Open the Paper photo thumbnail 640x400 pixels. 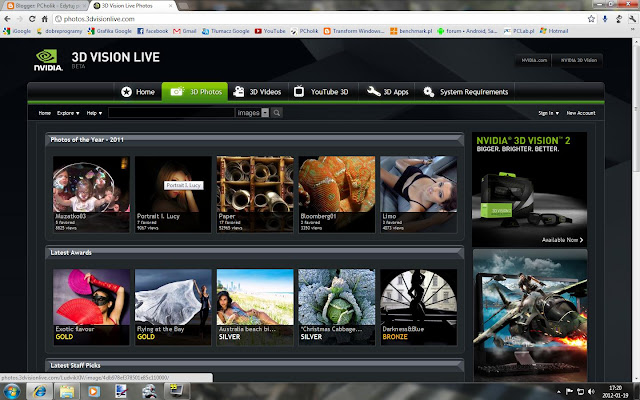[x=255, y=194]
